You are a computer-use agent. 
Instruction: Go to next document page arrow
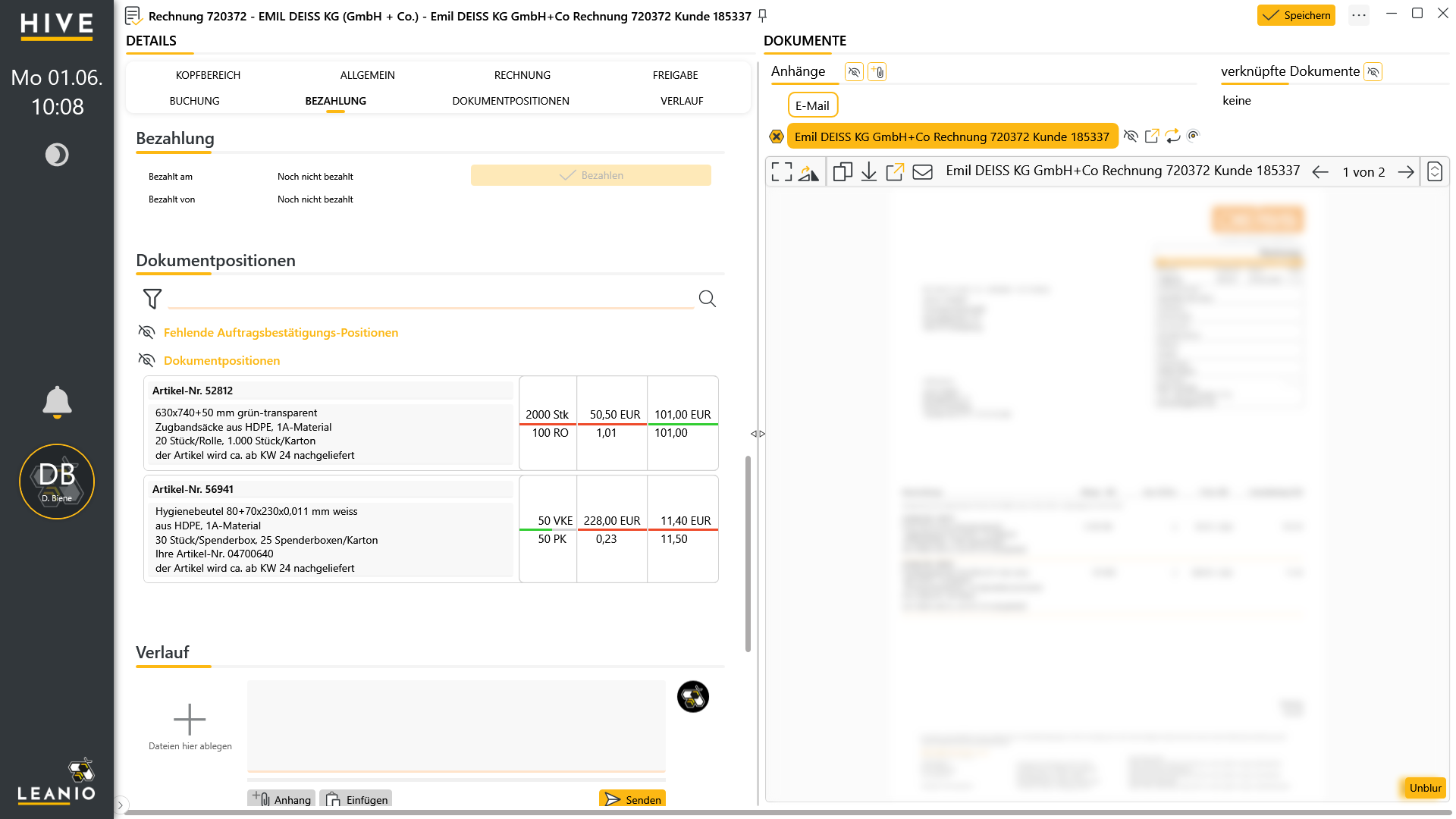(x=1406, y=172)
